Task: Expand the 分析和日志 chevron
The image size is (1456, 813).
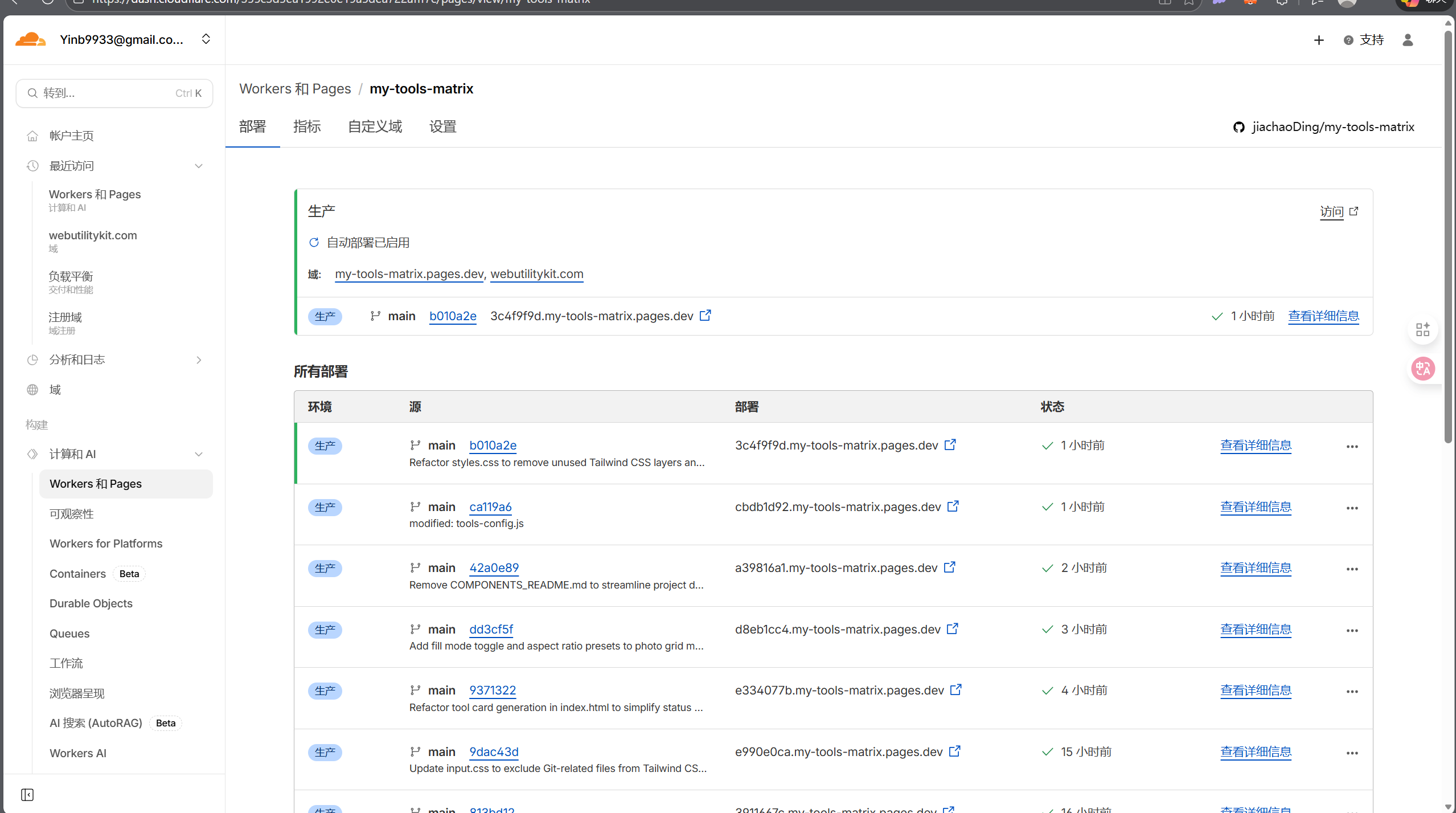Action: 199,359
